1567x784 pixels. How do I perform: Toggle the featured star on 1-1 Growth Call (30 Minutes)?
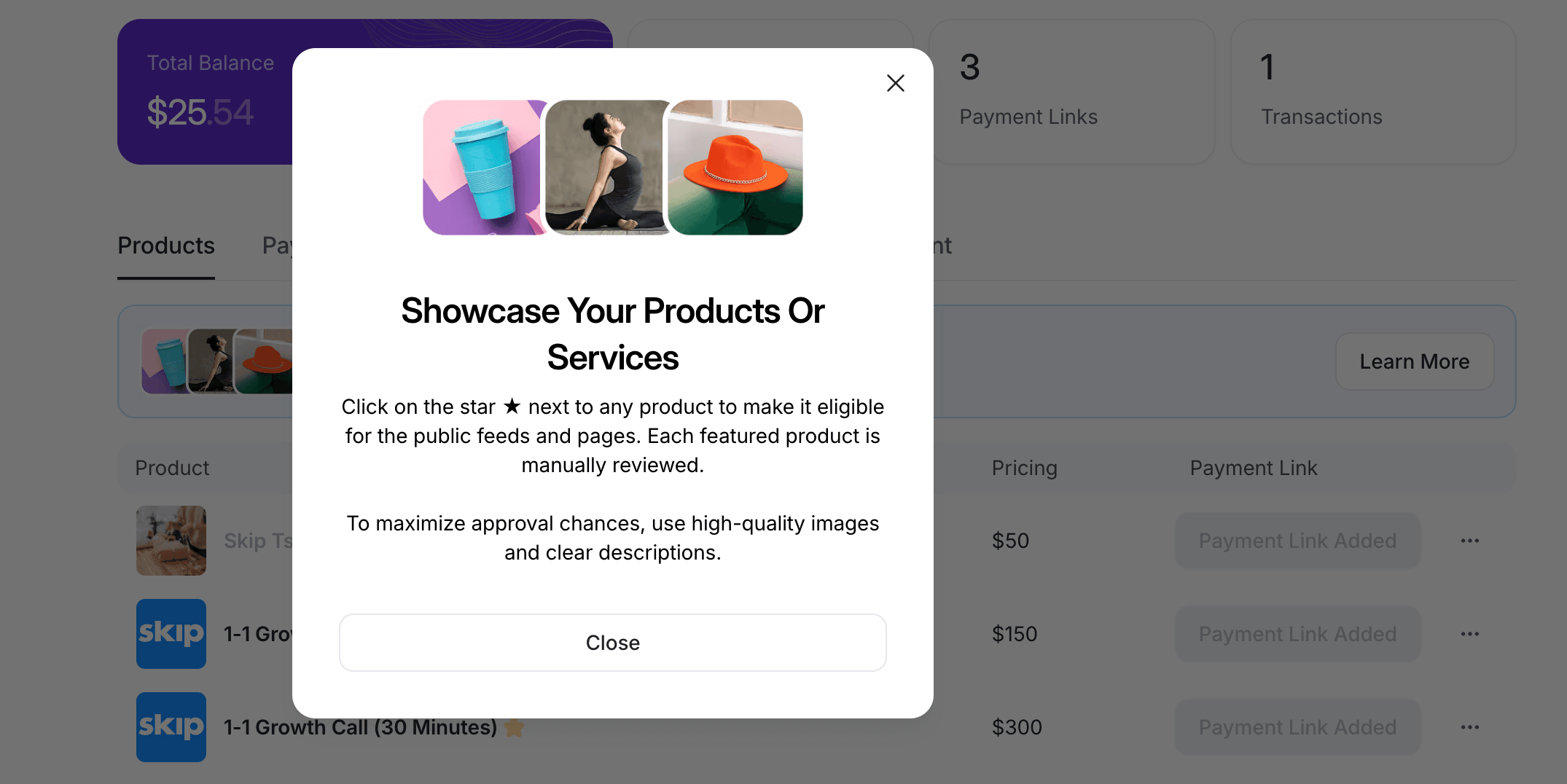point(515,727)
